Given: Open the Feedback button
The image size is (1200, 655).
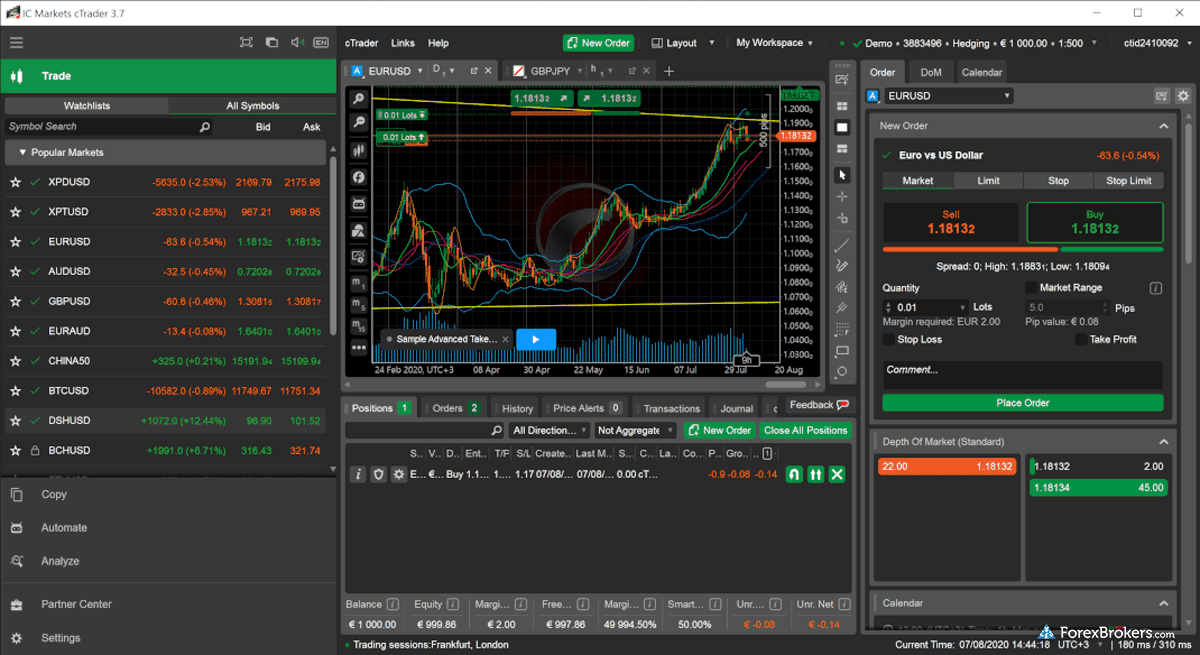Looking at the screenshot, I should 819,405.
